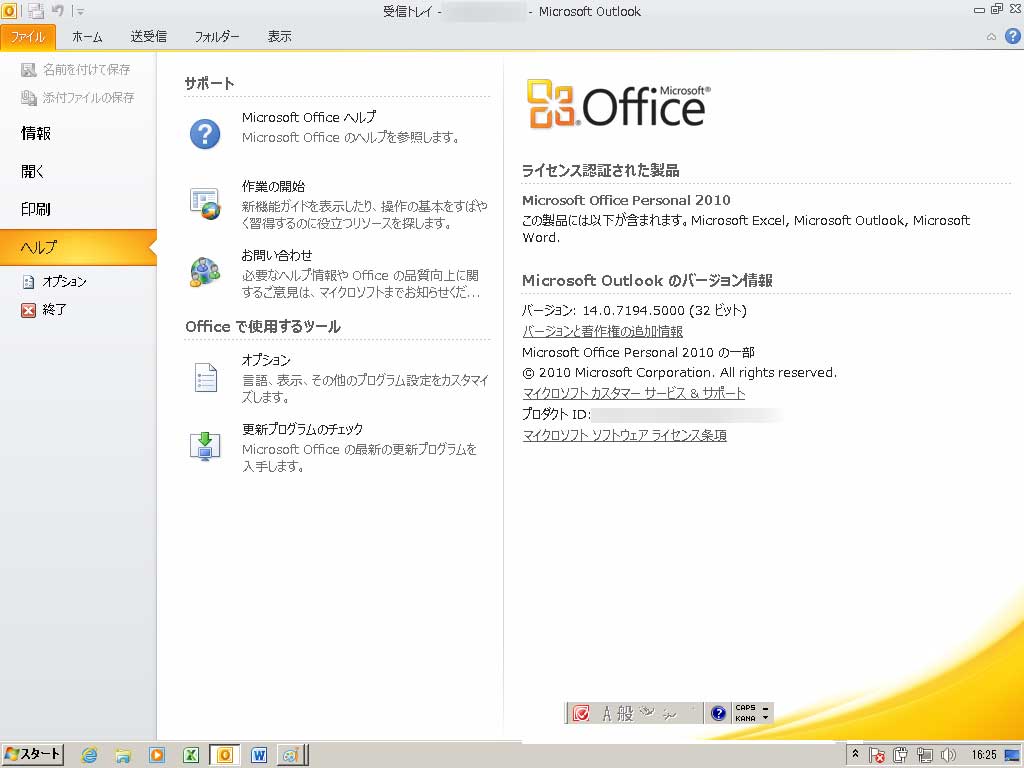Open Excel from the taskbar
The image size is (1024, 768).
190,755
